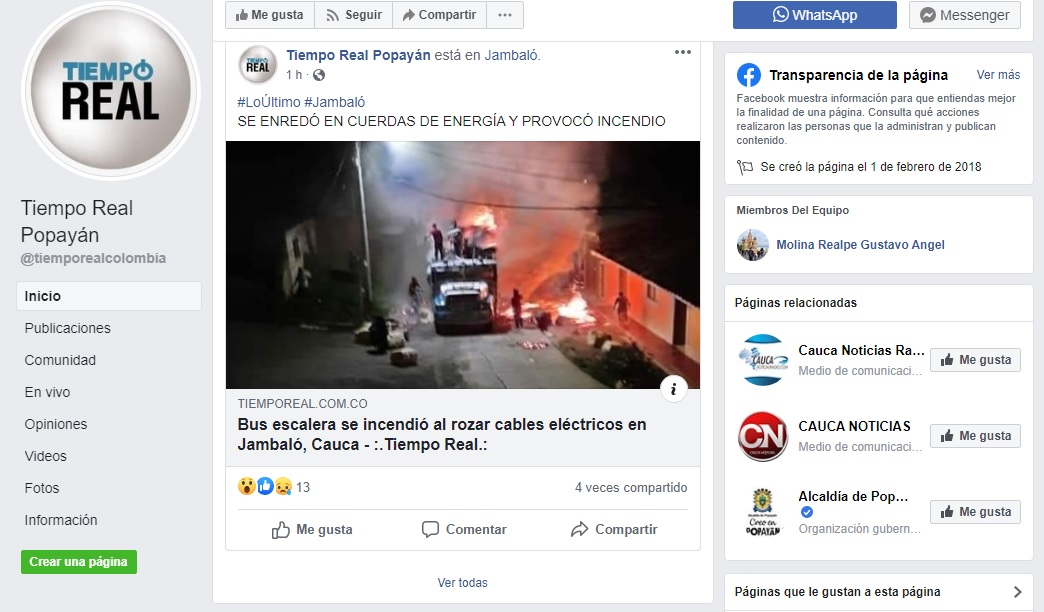The width and height of the screenshot is (1044, 612).
Task: Expand Páginas que le gustan a esta página
Action: [878, 591]
